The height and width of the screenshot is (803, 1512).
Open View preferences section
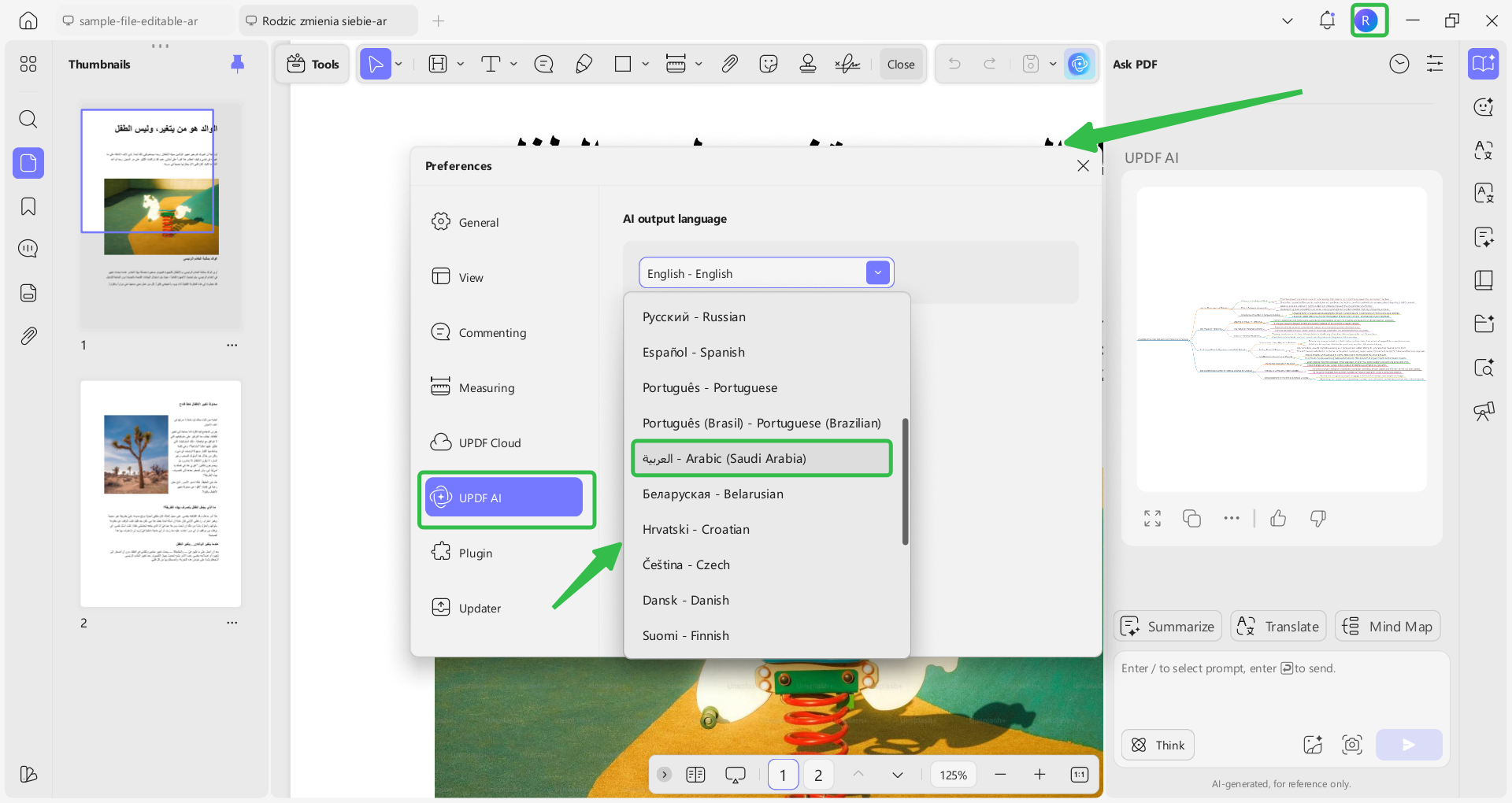504,277
